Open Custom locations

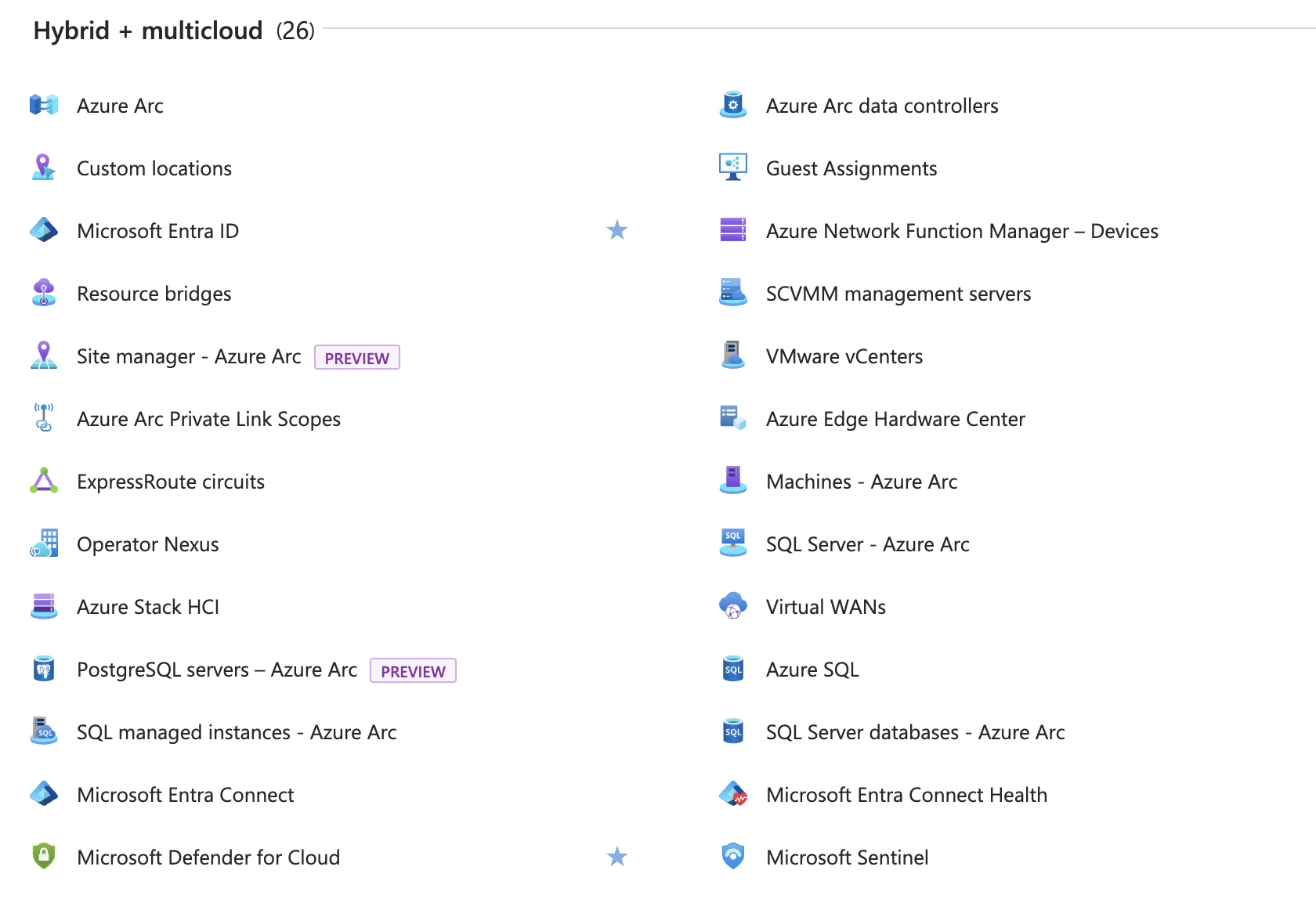click(x=154, y=168)
